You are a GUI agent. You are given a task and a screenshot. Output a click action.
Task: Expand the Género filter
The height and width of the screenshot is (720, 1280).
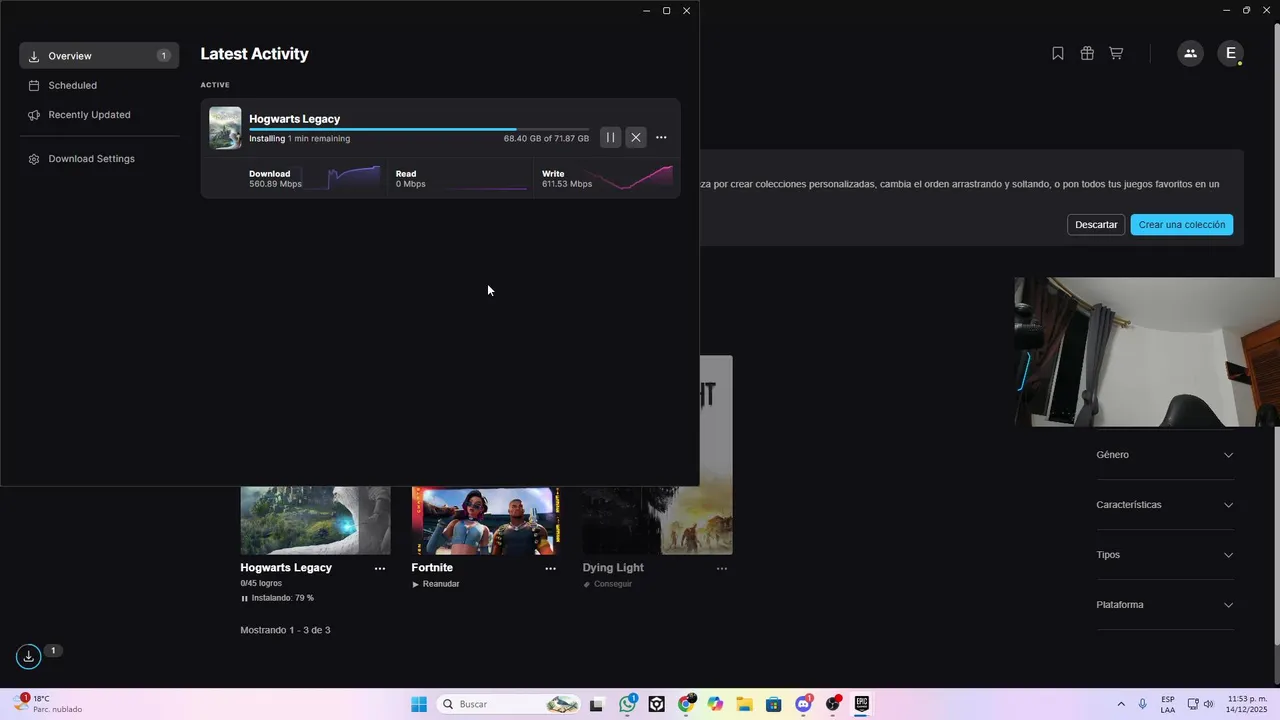(1165, 455)
